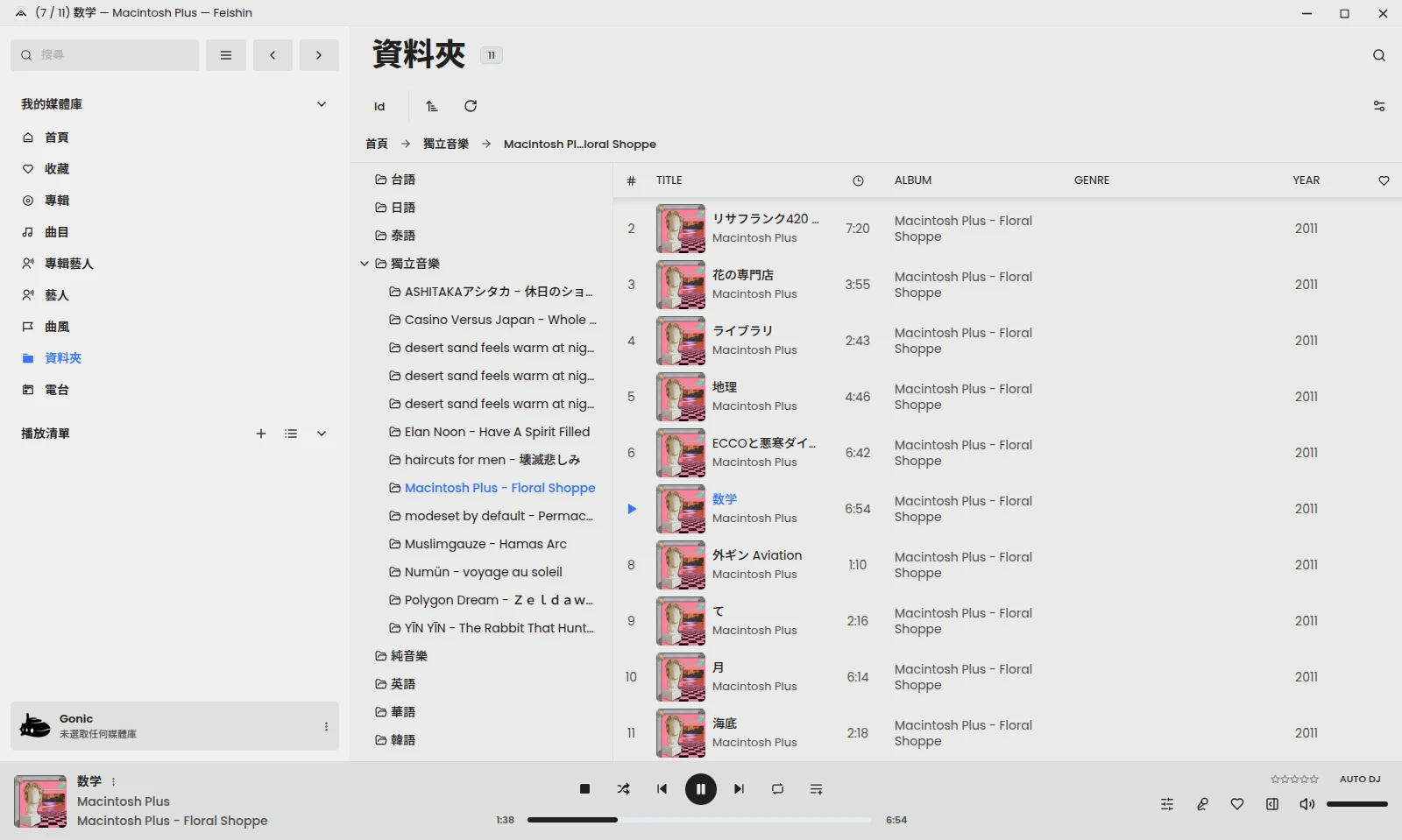Seek in the playback progress bar

click(699, 820)
